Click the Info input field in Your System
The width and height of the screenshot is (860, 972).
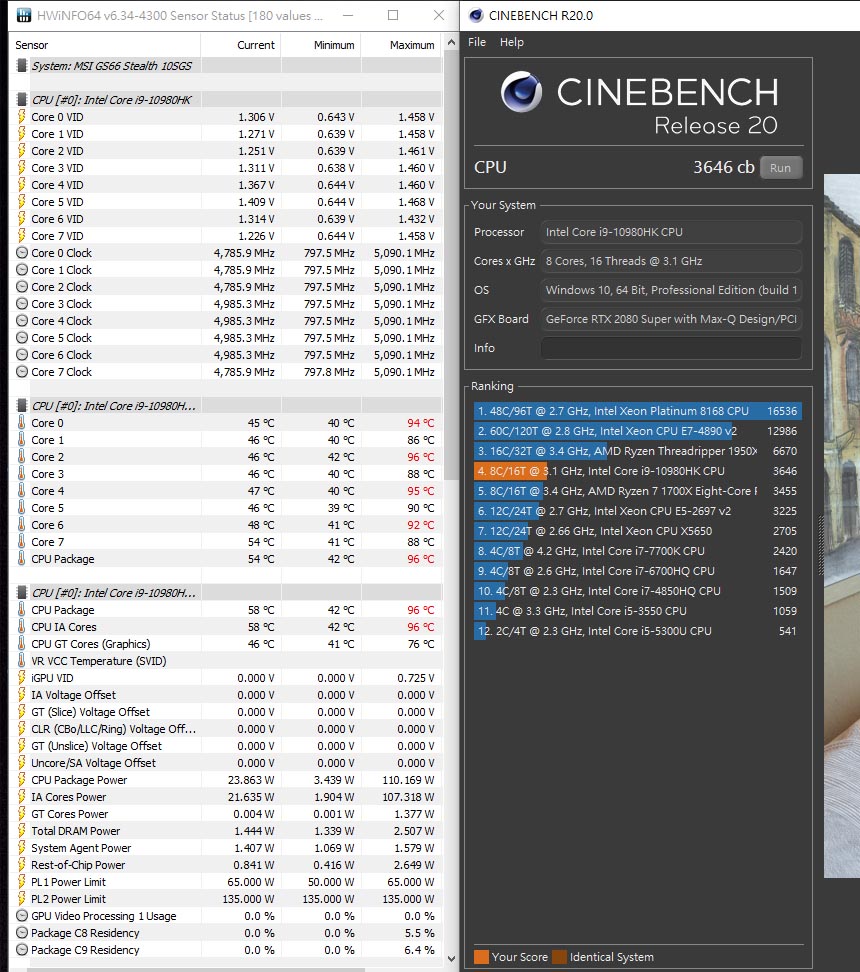[671, 348]
